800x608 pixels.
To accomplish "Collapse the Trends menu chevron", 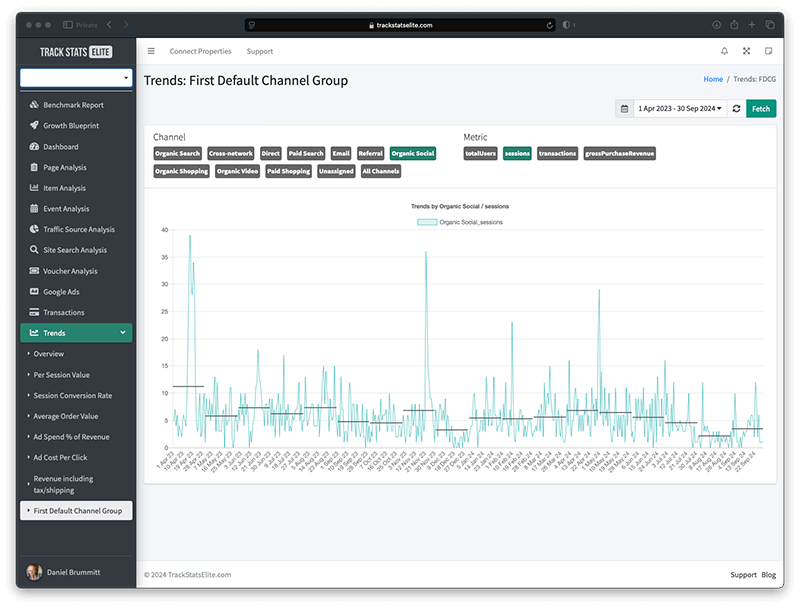I will [122, 333].
